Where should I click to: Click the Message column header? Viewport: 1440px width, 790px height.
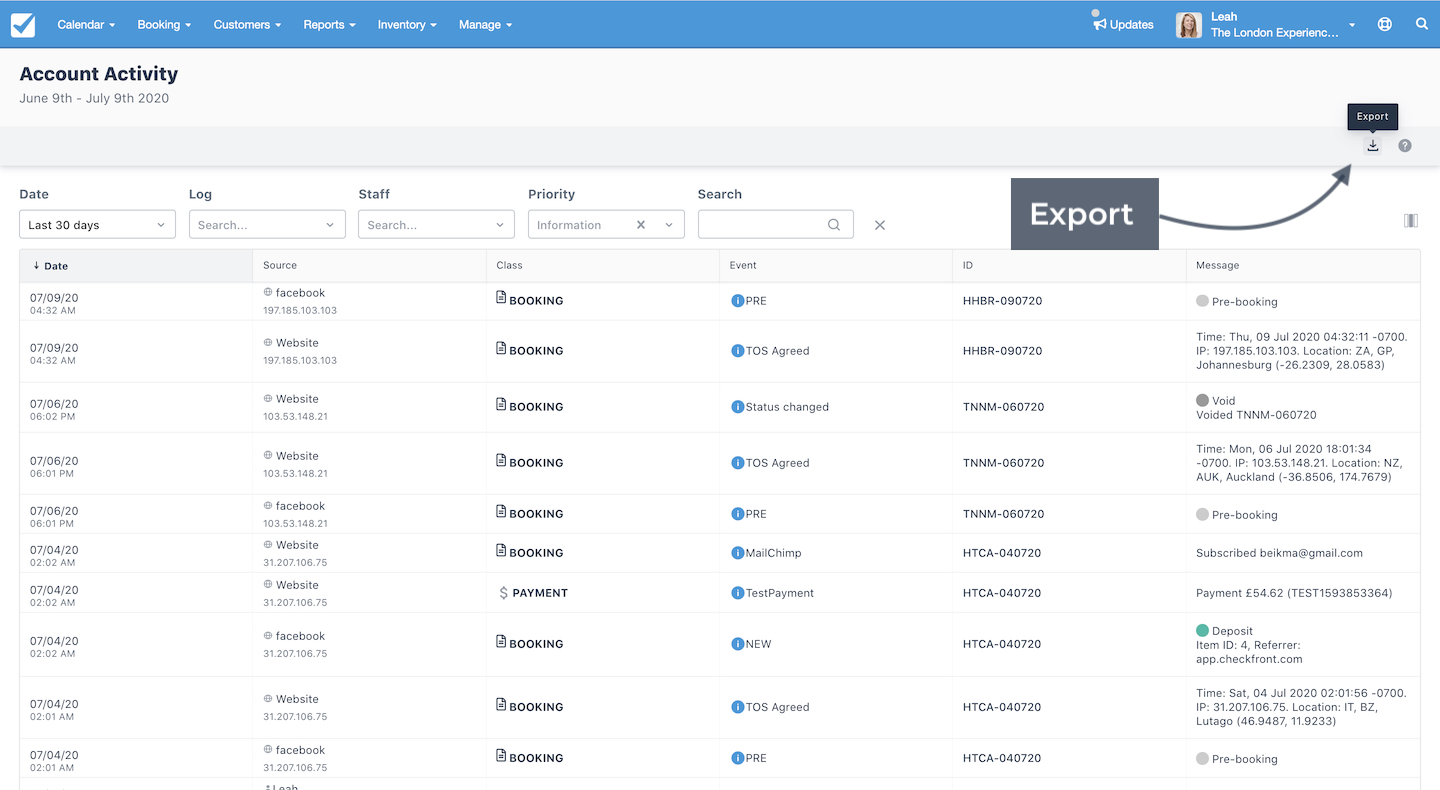[1303, 266]
